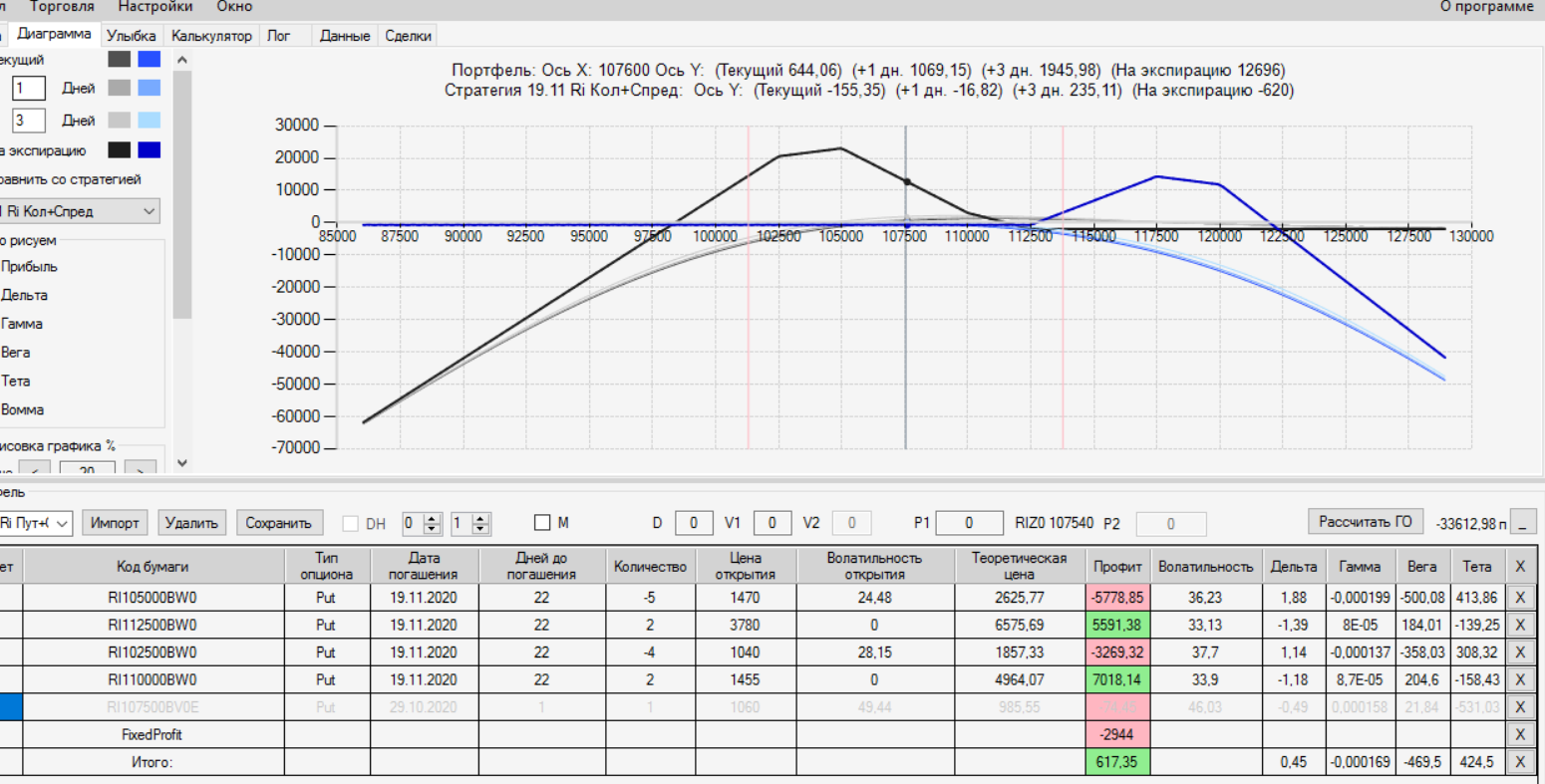This screenshot has width=1545, height=784.
Task: Open the Торговля menu
Action: click(x=62, y=6)
